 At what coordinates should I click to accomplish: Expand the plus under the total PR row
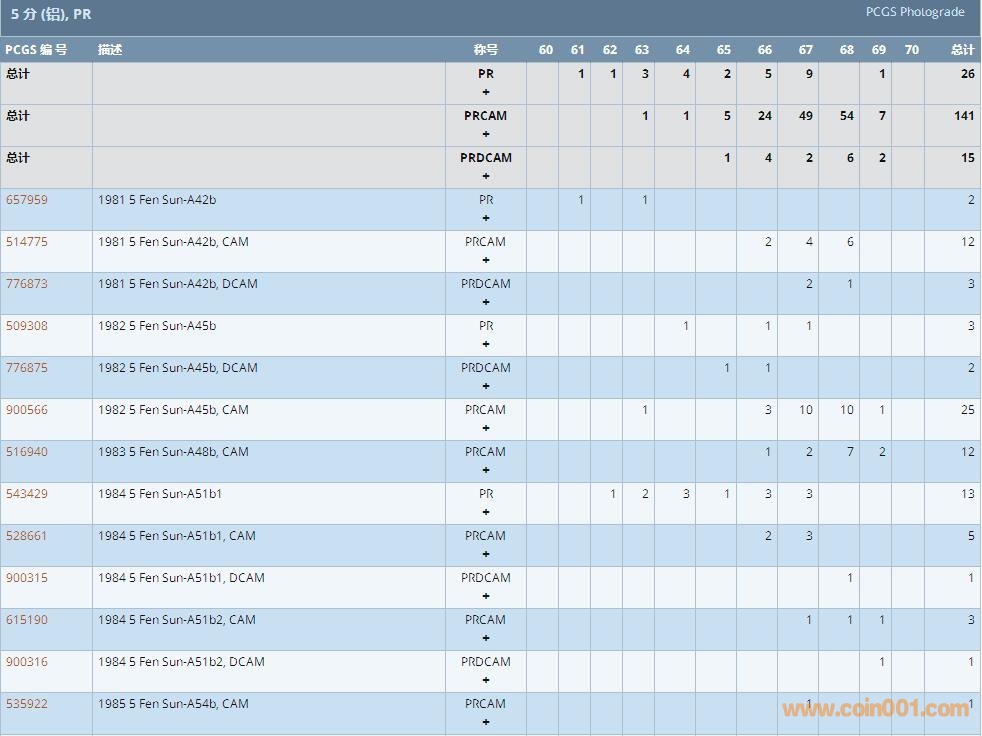[x=486, y=92]
